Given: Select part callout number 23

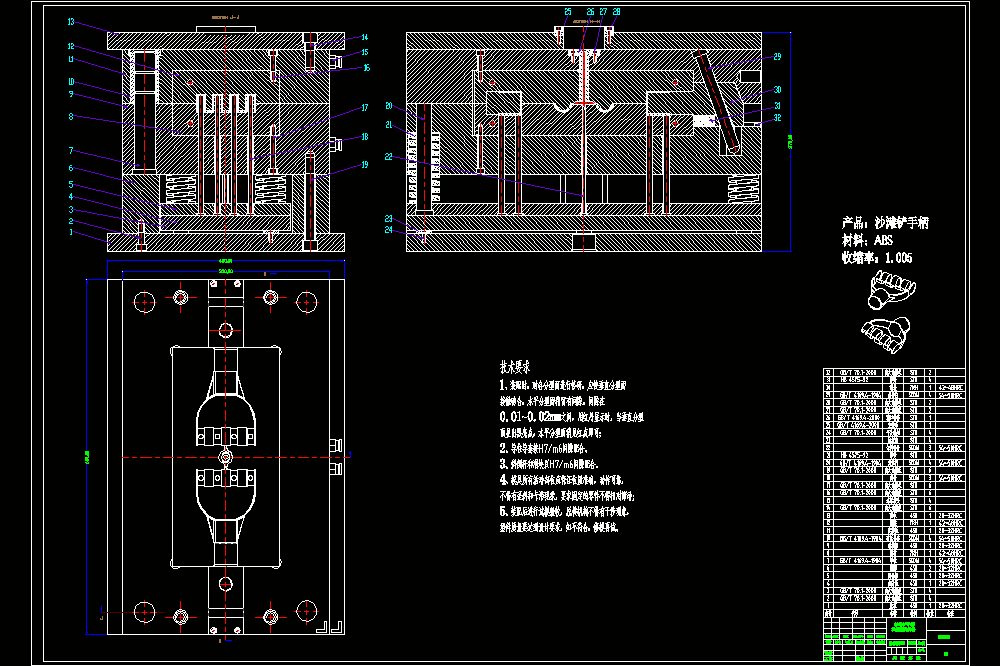Looking at the screenshot, I should [x=389, y=219].
